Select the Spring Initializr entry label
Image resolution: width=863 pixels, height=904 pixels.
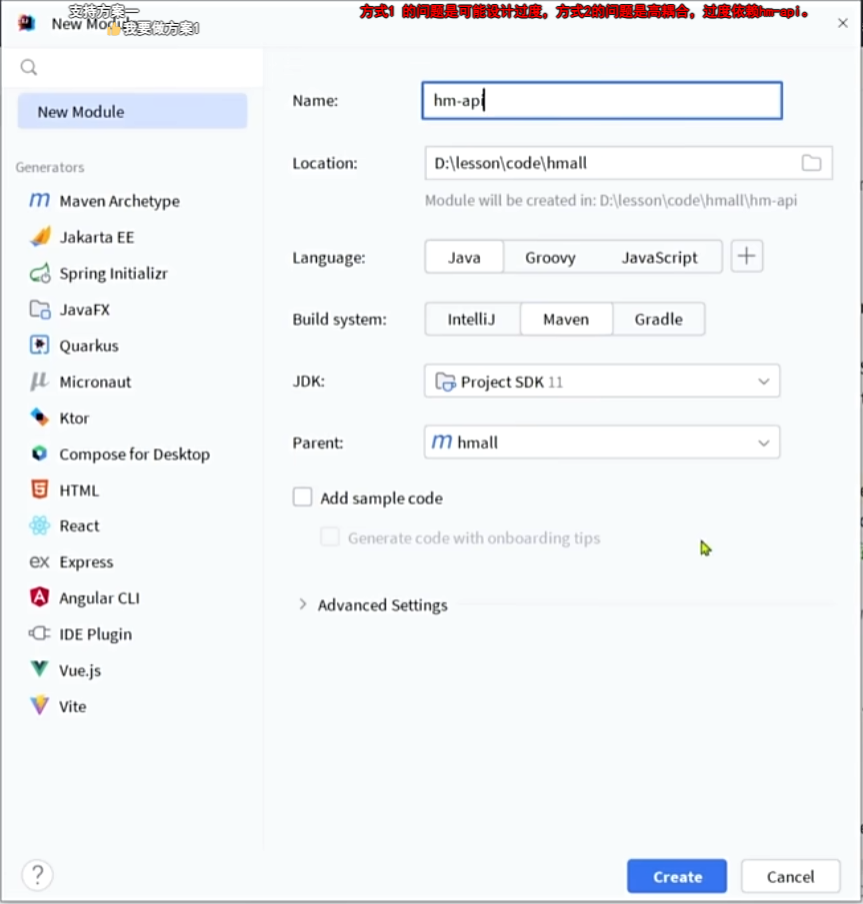[114, 273]
